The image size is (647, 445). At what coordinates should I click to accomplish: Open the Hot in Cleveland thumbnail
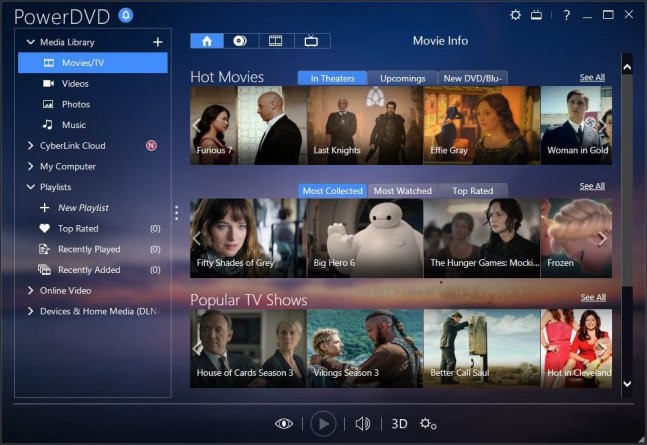[x=576, y=348]
